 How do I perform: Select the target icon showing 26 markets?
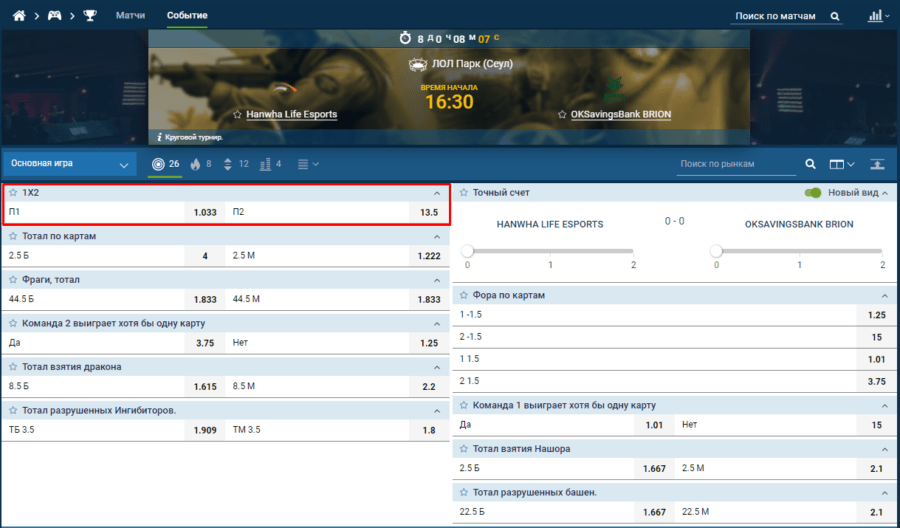158,164
